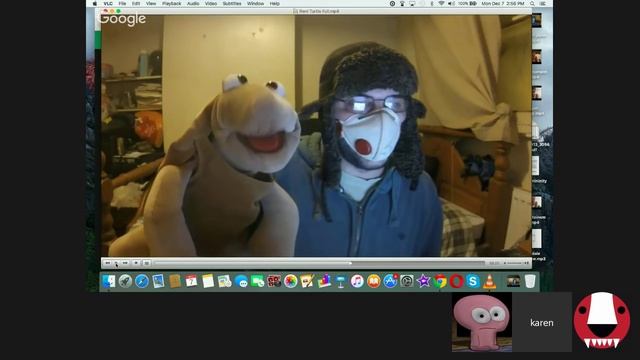Launch Keynote from the dock

(340, 281)
